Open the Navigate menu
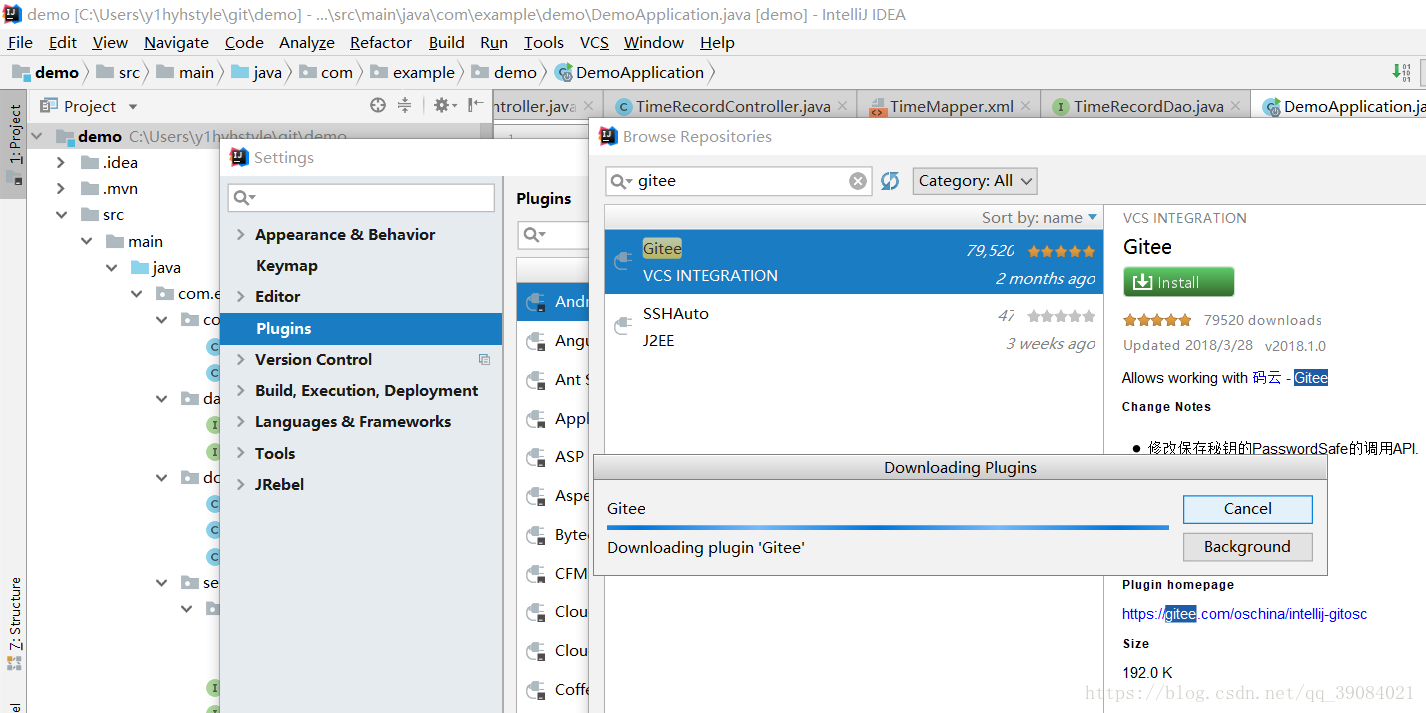 [x=176, y=42]
